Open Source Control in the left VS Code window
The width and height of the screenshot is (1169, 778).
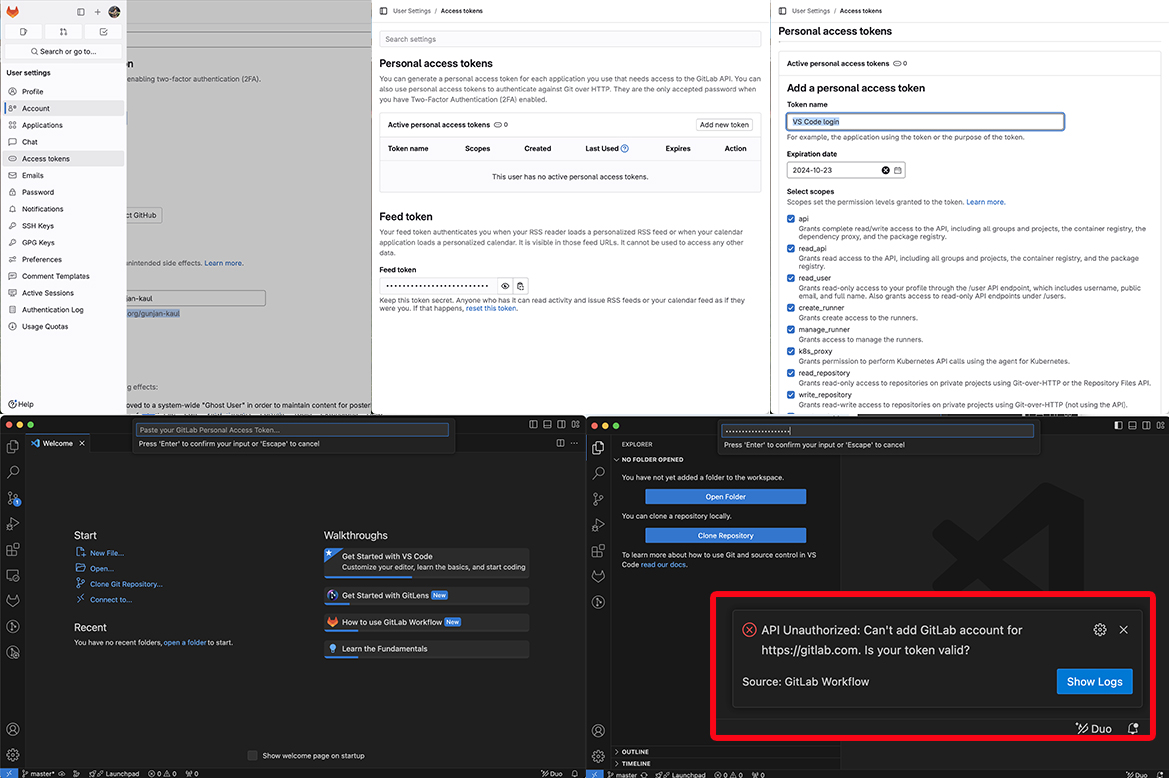tap(13, 499)
